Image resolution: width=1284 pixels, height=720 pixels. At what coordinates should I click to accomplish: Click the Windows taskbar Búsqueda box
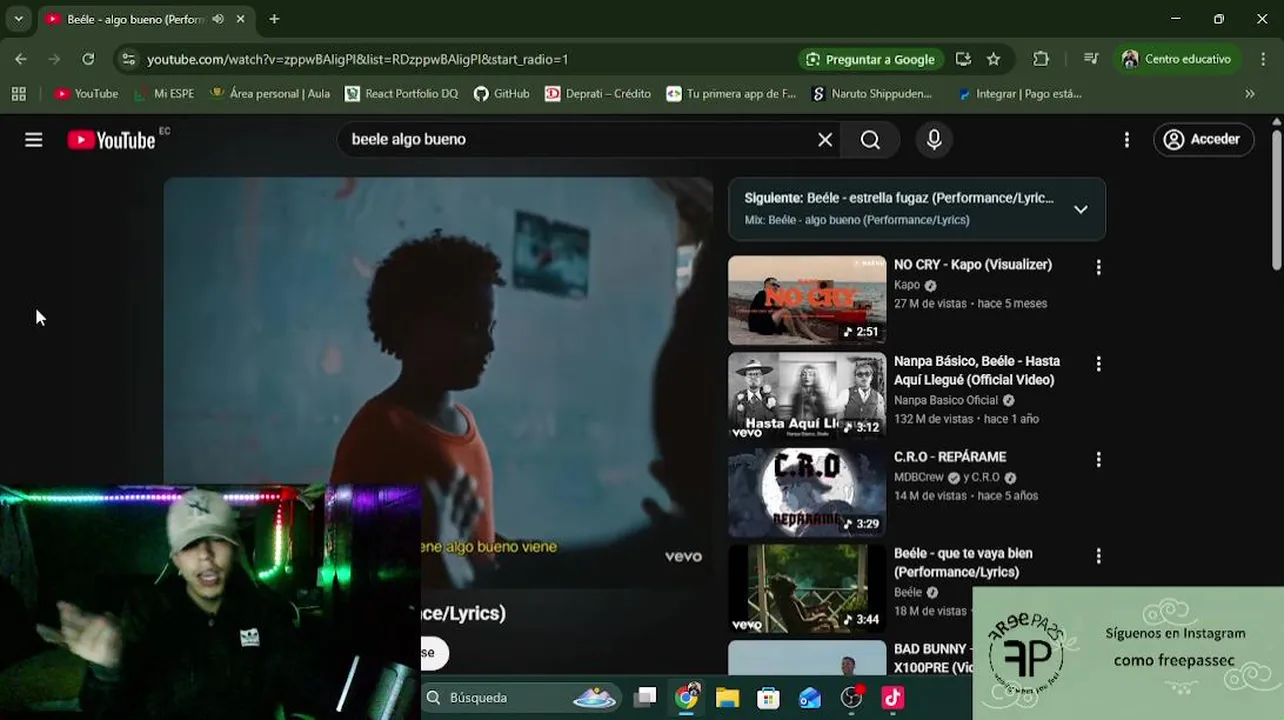[x=521, y=697]
